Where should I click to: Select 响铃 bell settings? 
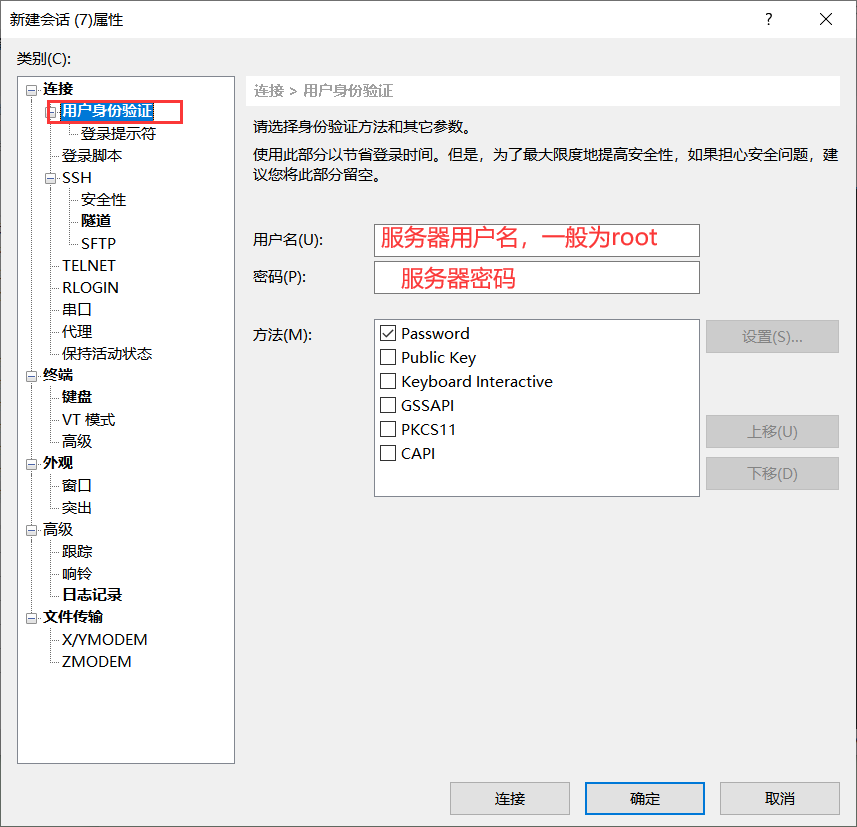77,573
